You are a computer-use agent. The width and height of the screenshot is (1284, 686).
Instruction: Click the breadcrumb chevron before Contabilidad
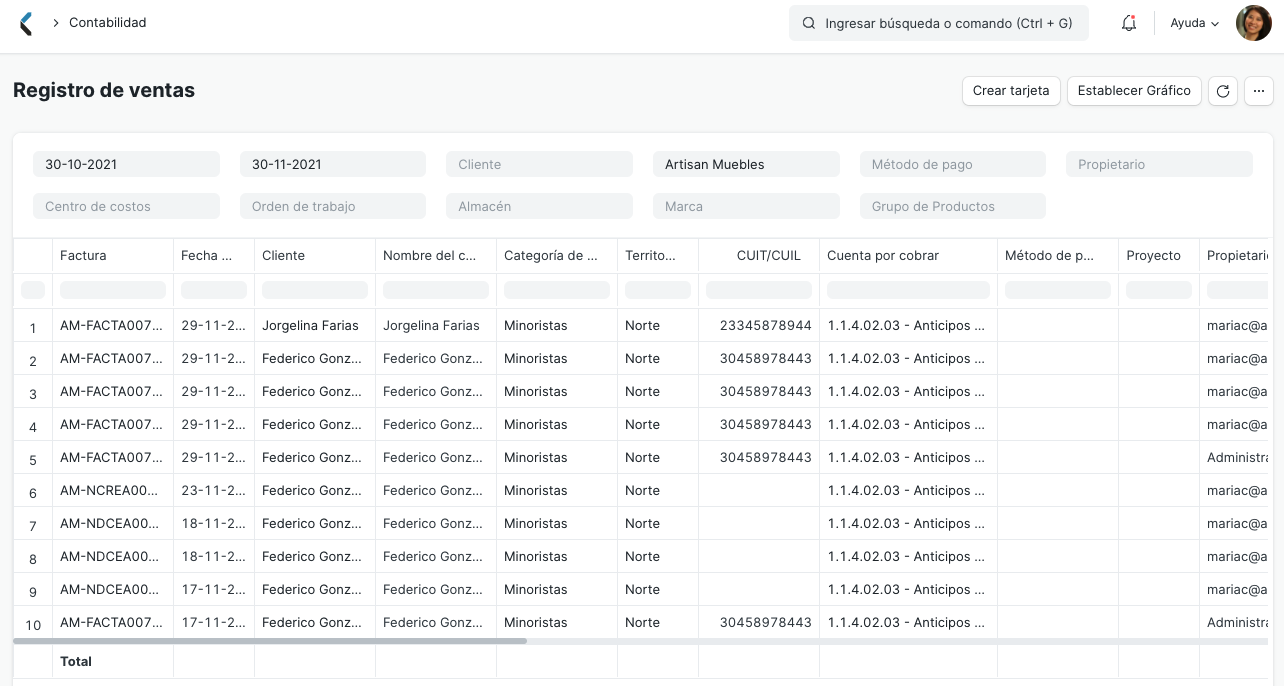coord(55,23)
